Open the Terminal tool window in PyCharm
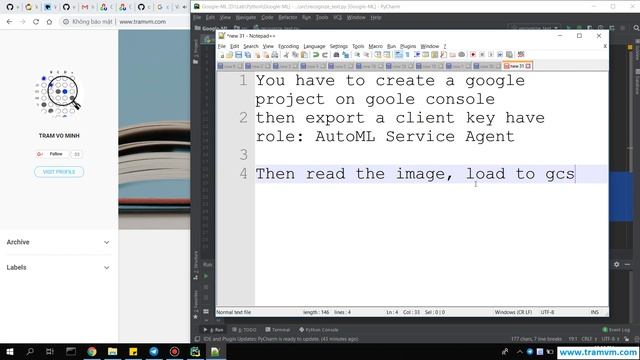This screenshot has width=640, height=360. [x=278, y=329]
